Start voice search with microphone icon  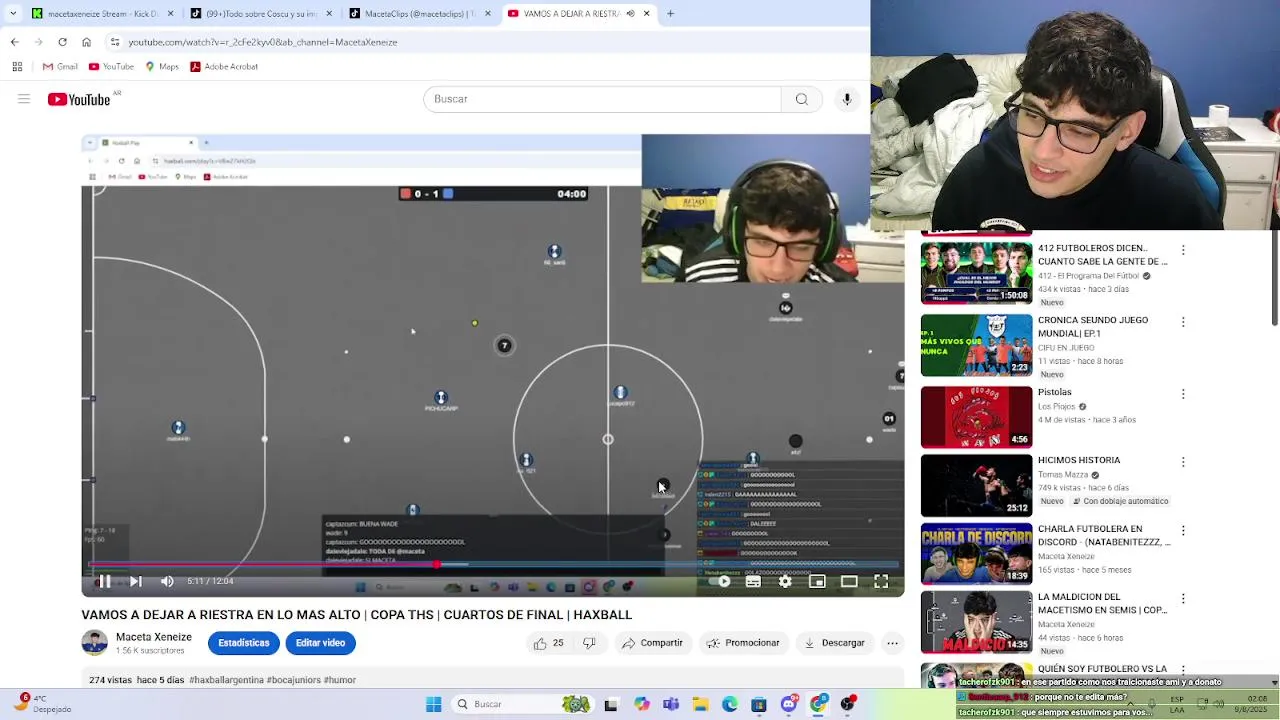pos(847,99)
